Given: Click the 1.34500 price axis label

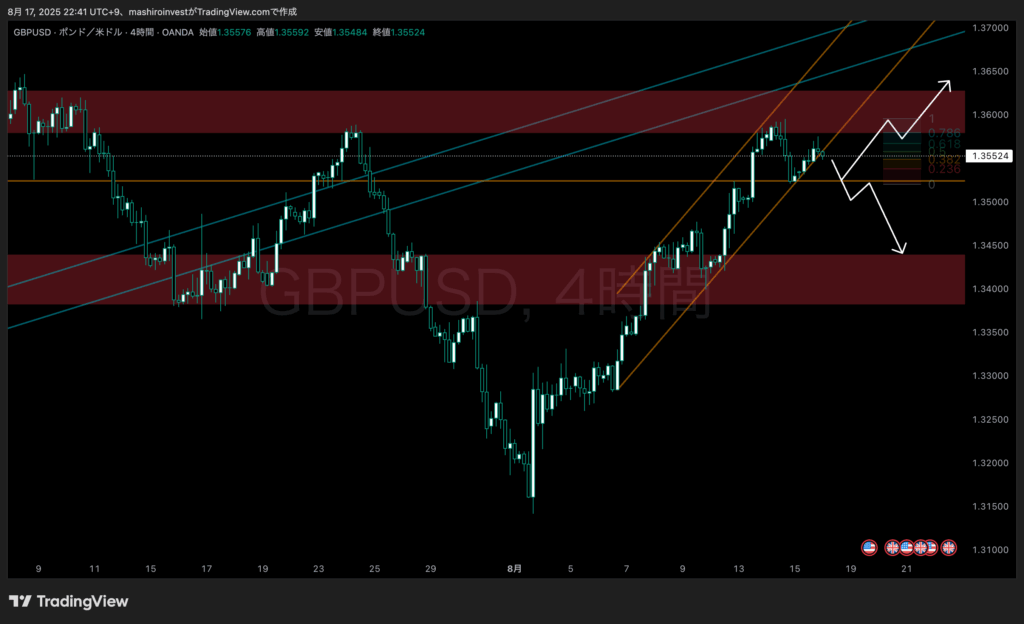Looking at the screenshot, I should click(990, 245).
